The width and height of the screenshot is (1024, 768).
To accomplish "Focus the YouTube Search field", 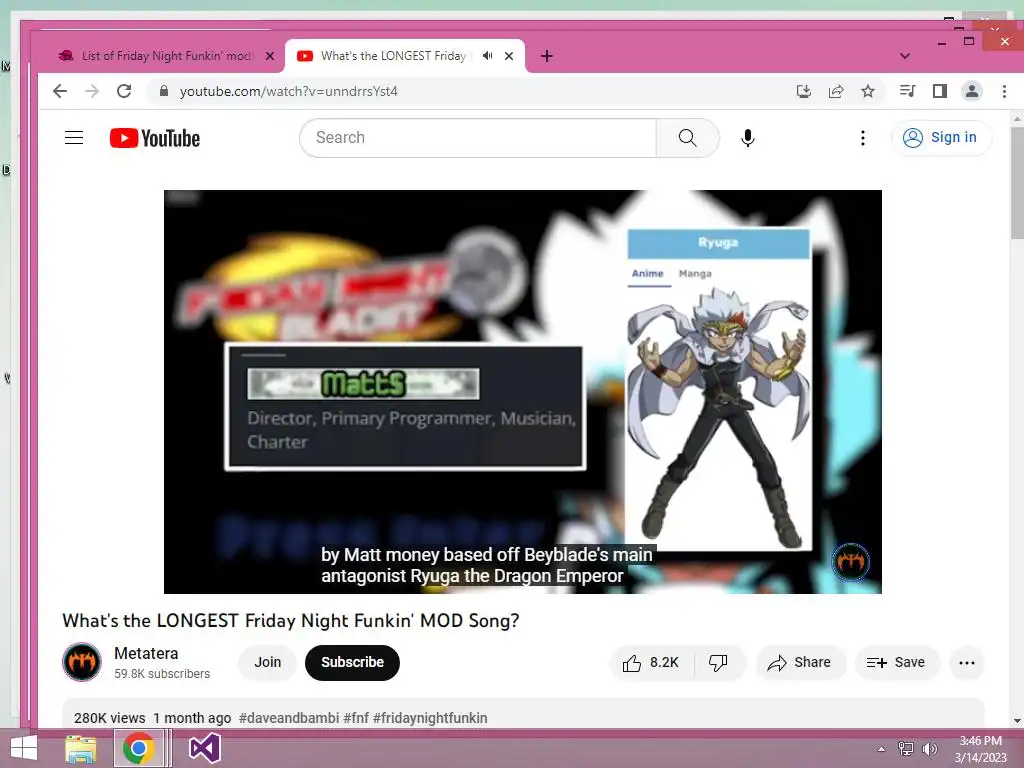I will click(x=478, y=138).
